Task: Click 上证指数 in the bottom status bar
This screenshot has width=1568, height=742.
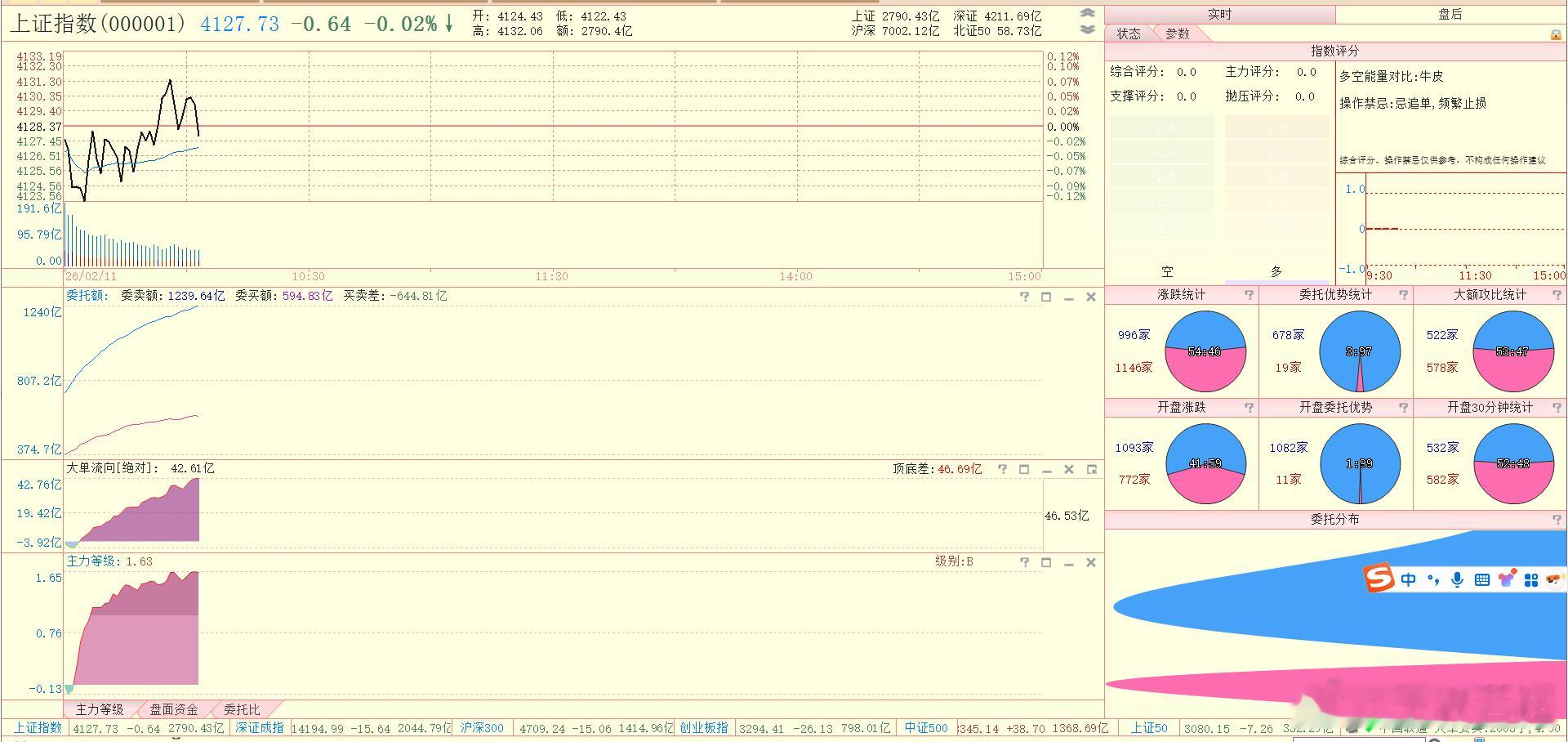Action: pyautogui.click(x=38, y=728)
